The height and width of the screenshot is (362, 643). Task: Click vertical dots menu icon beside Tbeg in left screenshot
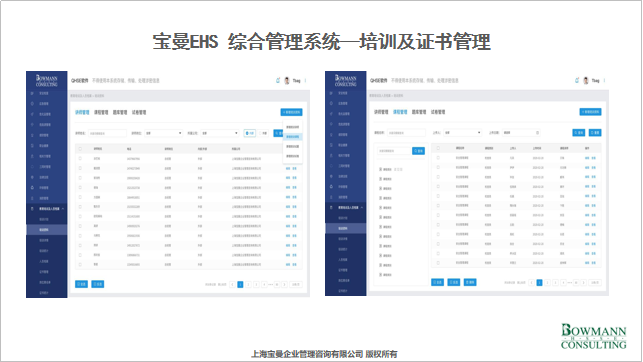coord(306,80)
